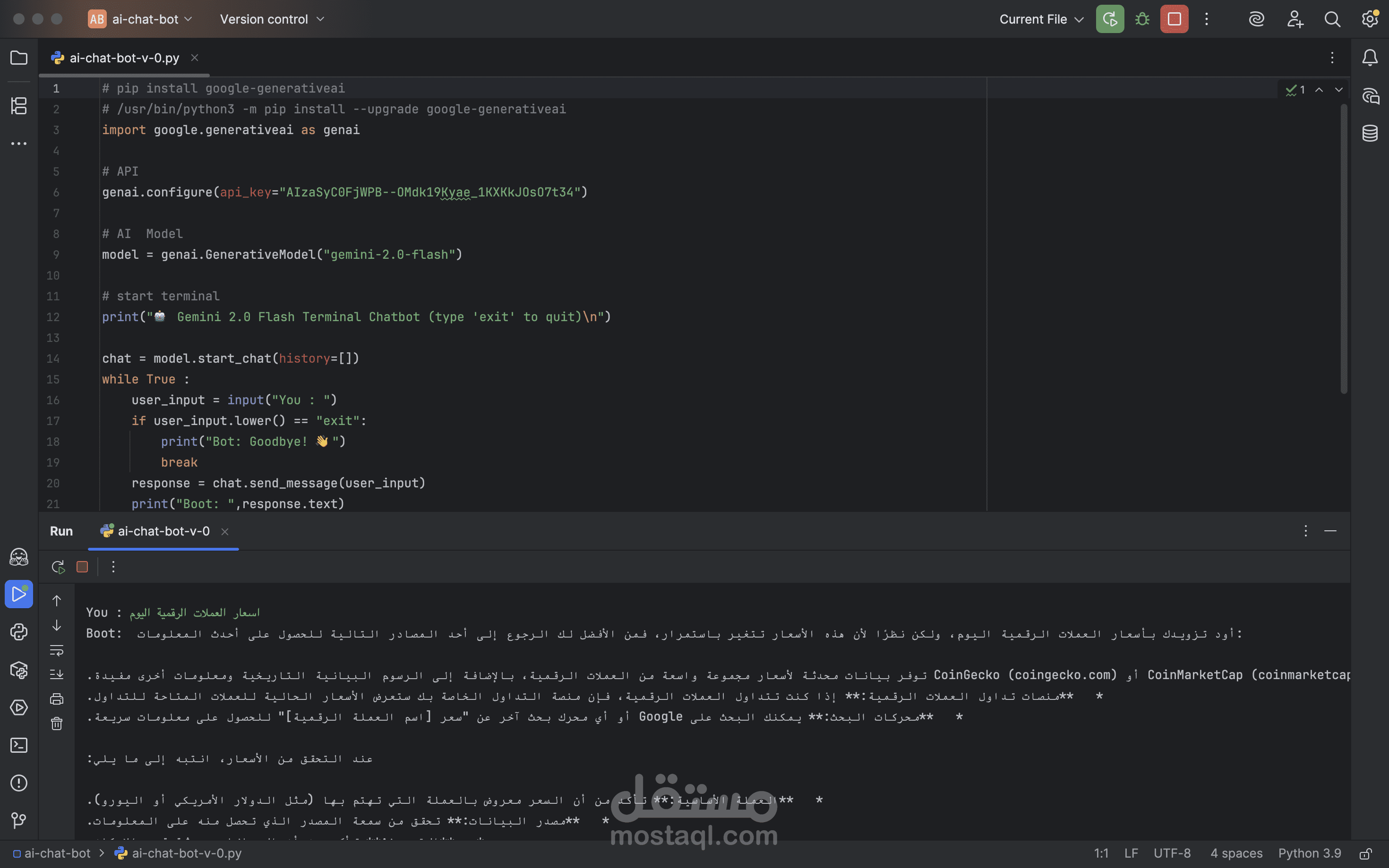This screenshot has width=1389, height=868.
Task: Select the Run tool window play icon
Action: coord(19,594)
